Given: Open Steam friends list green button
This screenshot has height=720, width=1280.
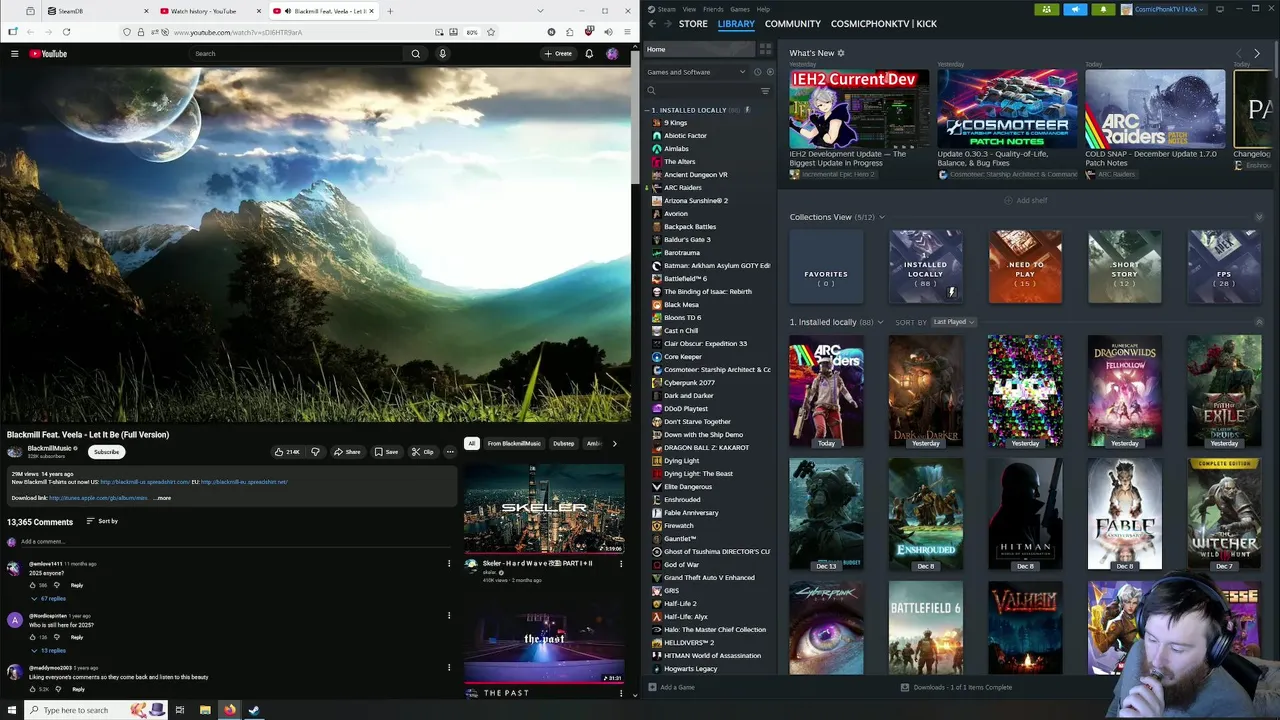Looking at the screenshot, I should [x=1046, y=9].
